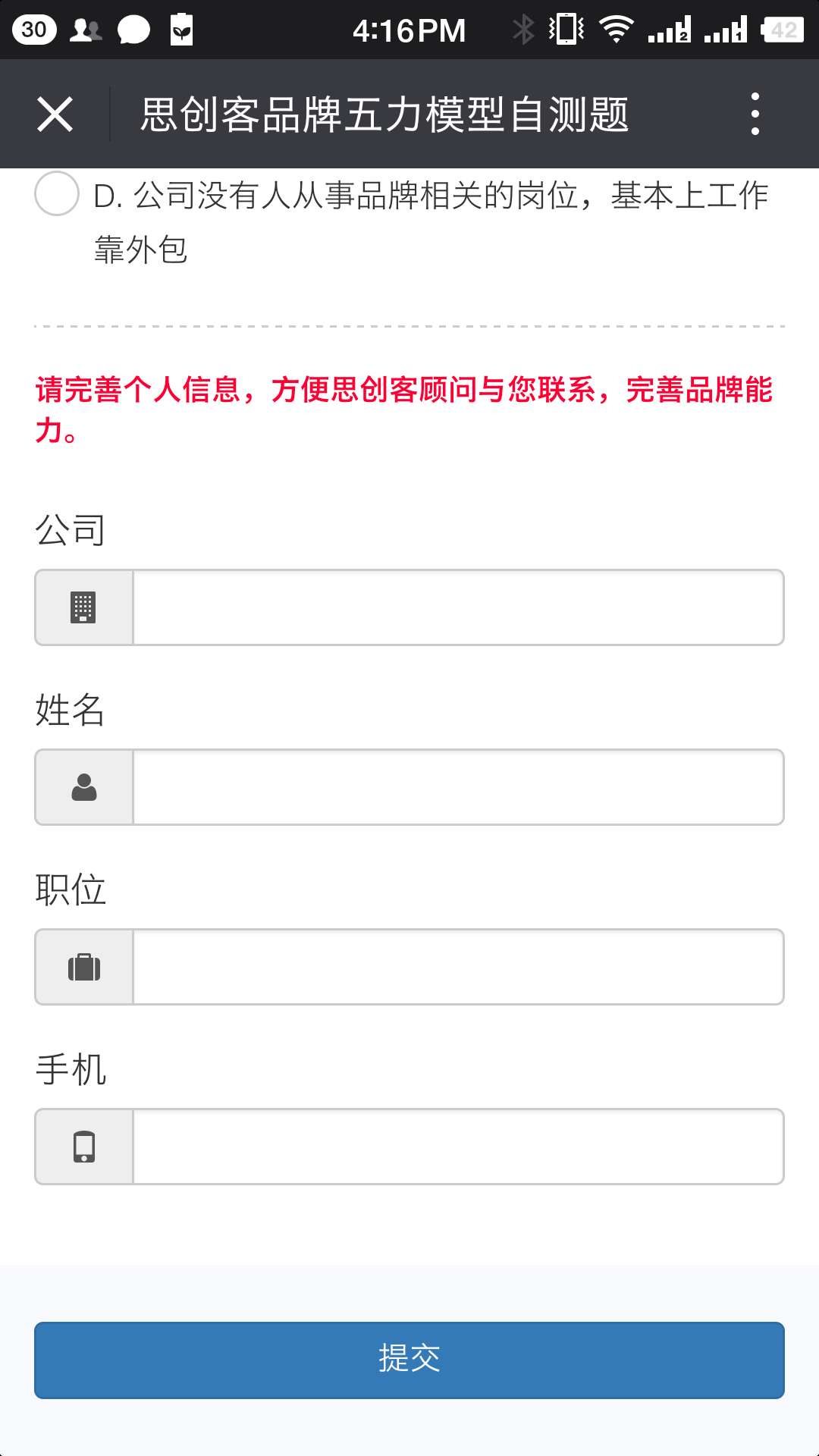Select radio option D about outsourcing
This screenshot has width=819, height=1456.
[x=57, y=194]
